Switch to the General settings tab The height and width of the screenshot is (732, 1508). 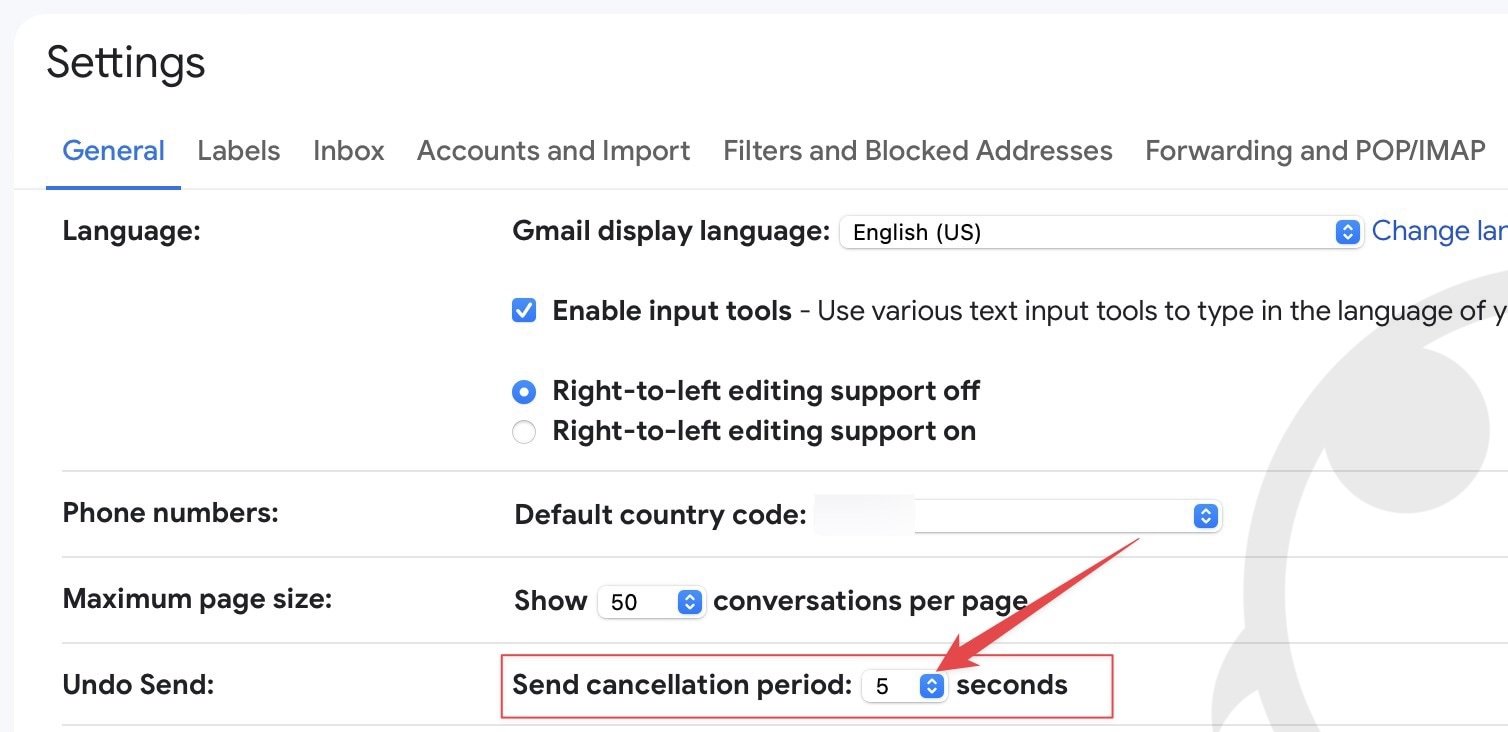[113, 151]
